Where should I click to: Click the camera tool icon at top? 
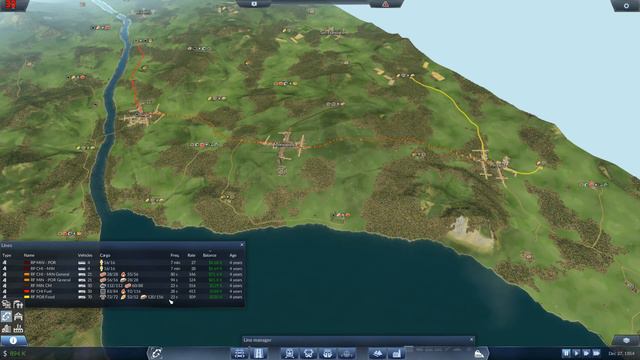click(x=254, y=4)
